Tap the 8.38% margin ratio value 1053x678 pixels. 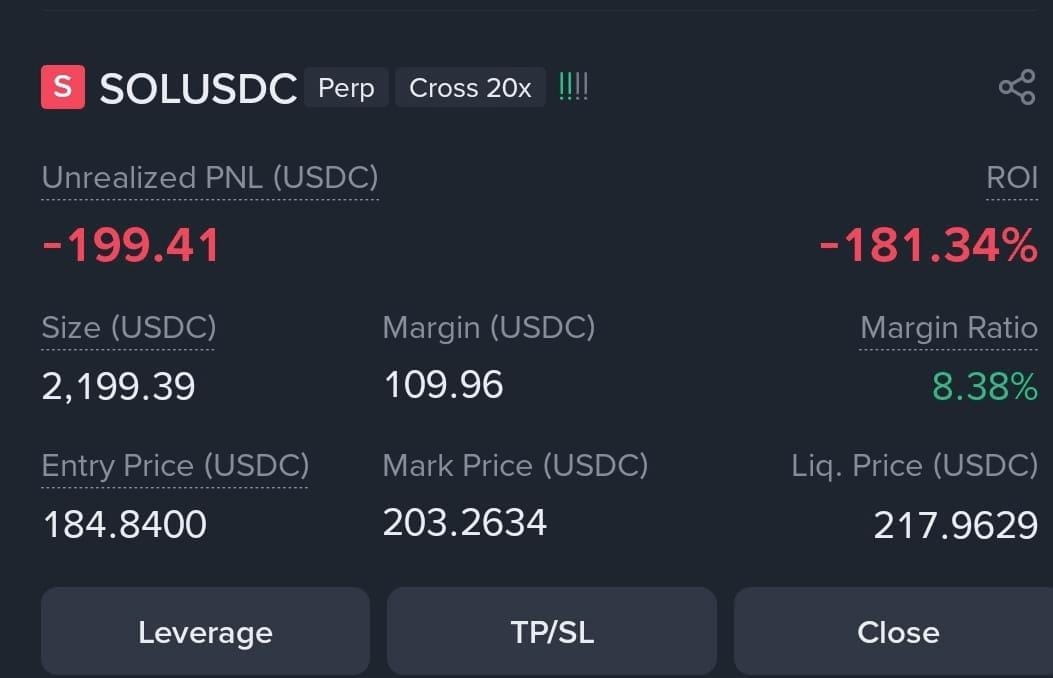[x=985, y=387]
